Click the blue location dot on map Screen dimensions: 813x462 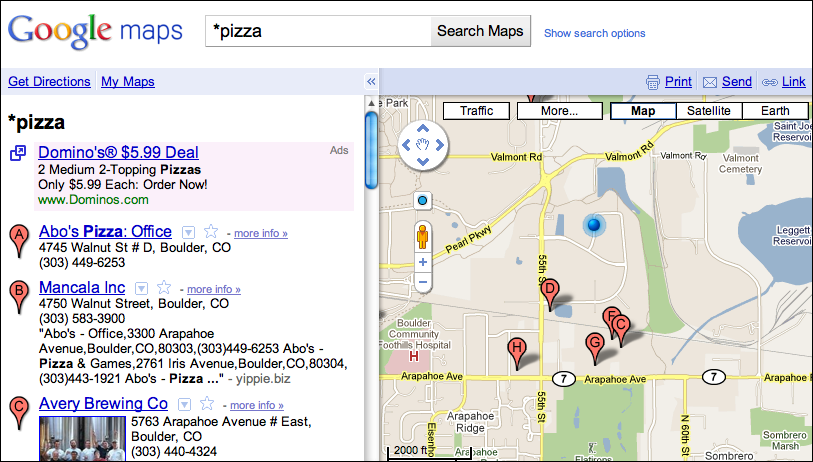click(x=594, y=225)
